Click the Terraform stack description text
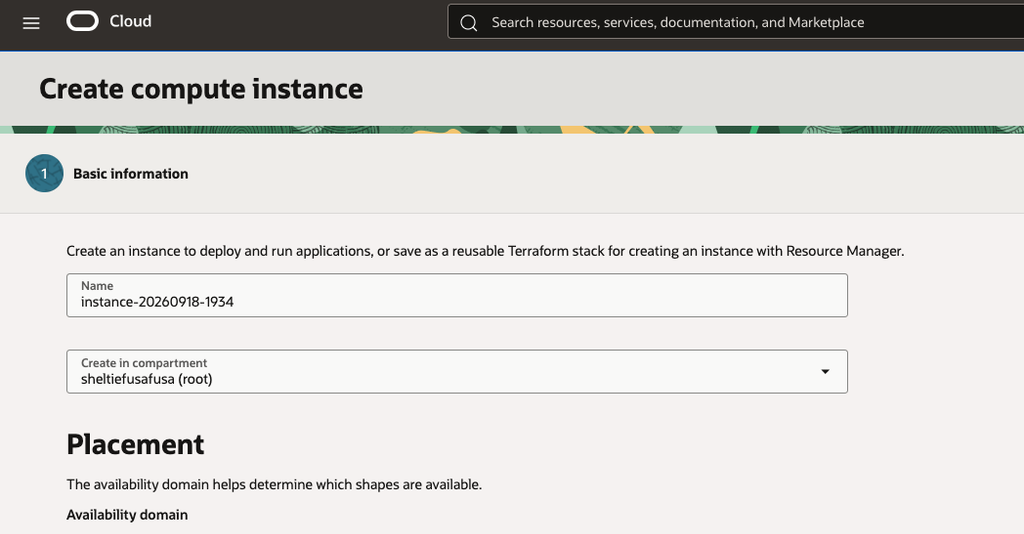1024x534 pixels. [x=485, y=251]
